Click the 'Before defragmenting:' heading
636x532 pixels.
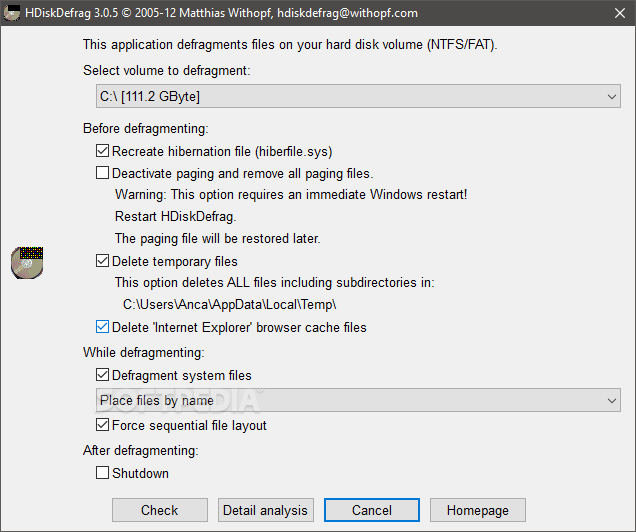pos(146,129)
